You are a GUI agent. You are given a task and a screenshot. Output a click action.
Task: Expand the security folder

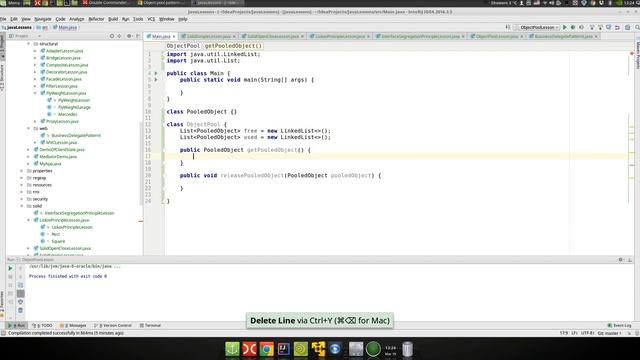pos(22,199)
